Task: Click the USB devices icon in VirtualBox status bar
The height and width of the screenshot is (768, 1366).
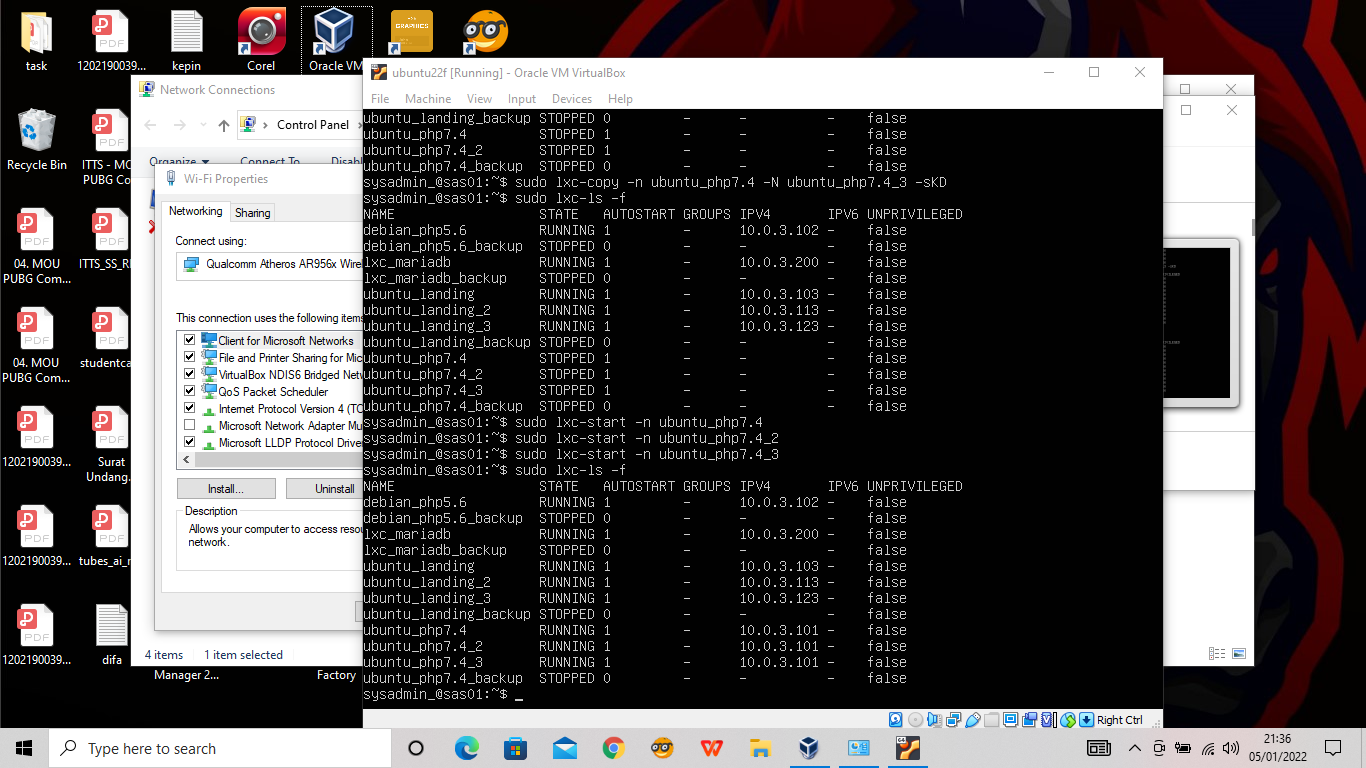Action: 973,720
